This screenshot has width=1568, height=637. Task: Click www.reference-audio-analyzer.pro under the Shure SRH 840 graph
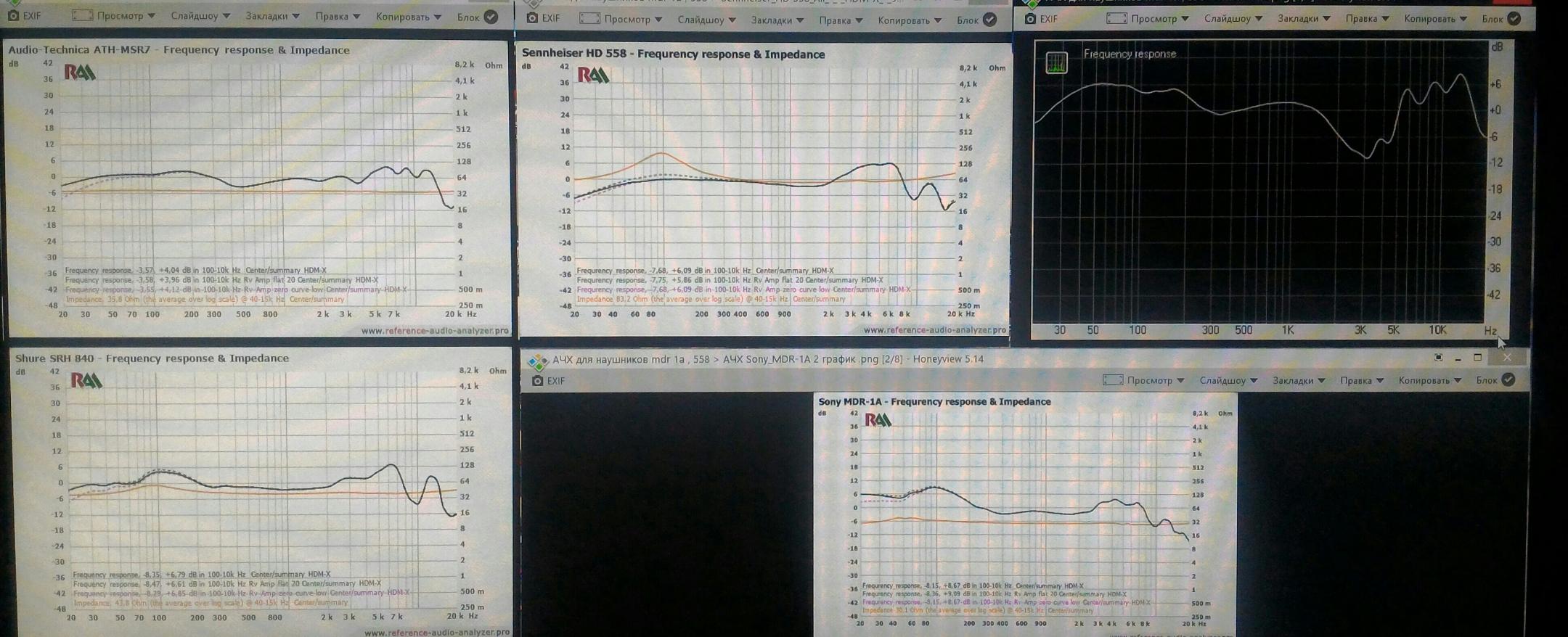coord(437,632)
